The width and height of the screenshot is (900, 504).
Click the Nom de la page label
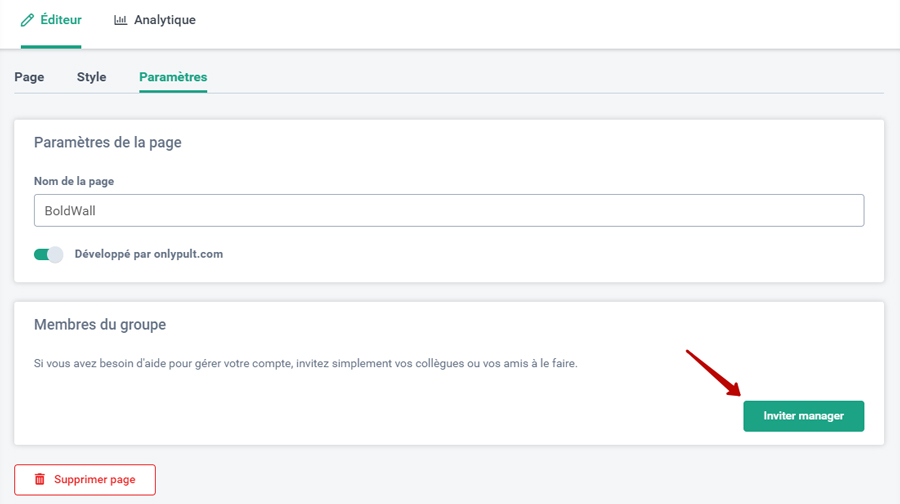pyautogui.click(x=74, y=181)
